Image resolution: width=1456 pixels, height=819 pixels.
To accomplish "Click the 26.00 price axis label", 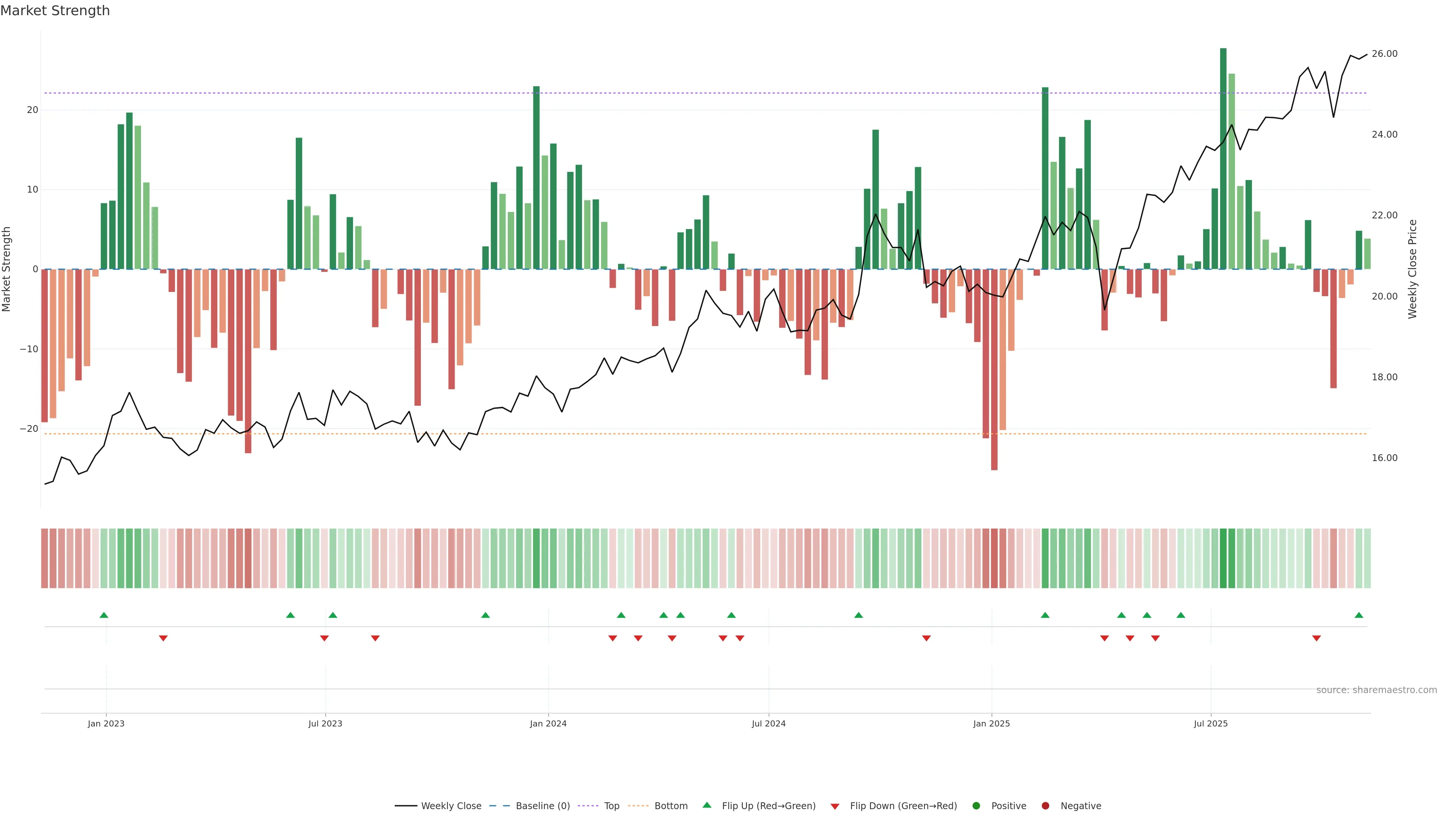I will (x=1384, y=54).
